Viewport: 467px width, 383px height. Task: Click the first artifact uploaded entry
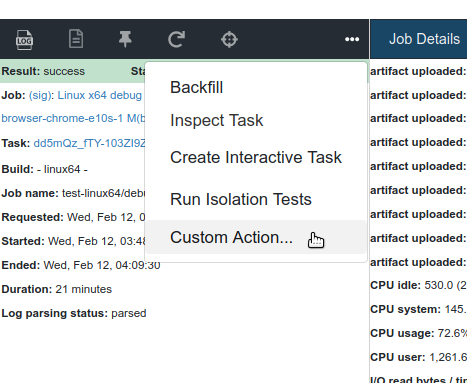[418, 71]
